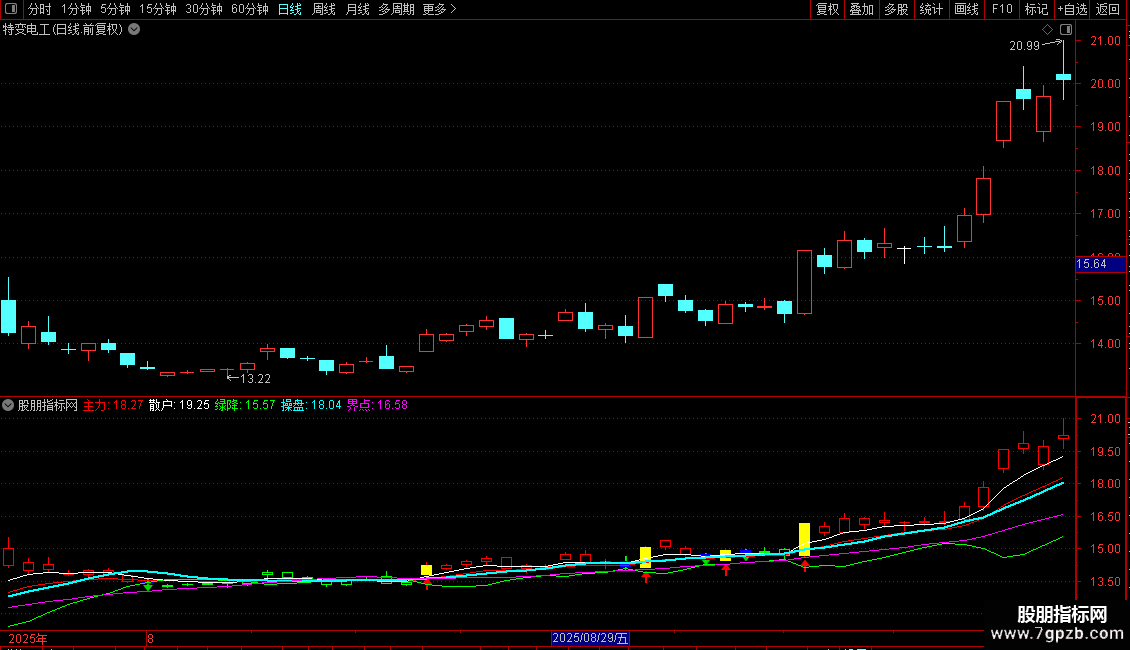The image size is (1130, 650).
Task: Select the 1分钟 period
Action: coord(76,9)
